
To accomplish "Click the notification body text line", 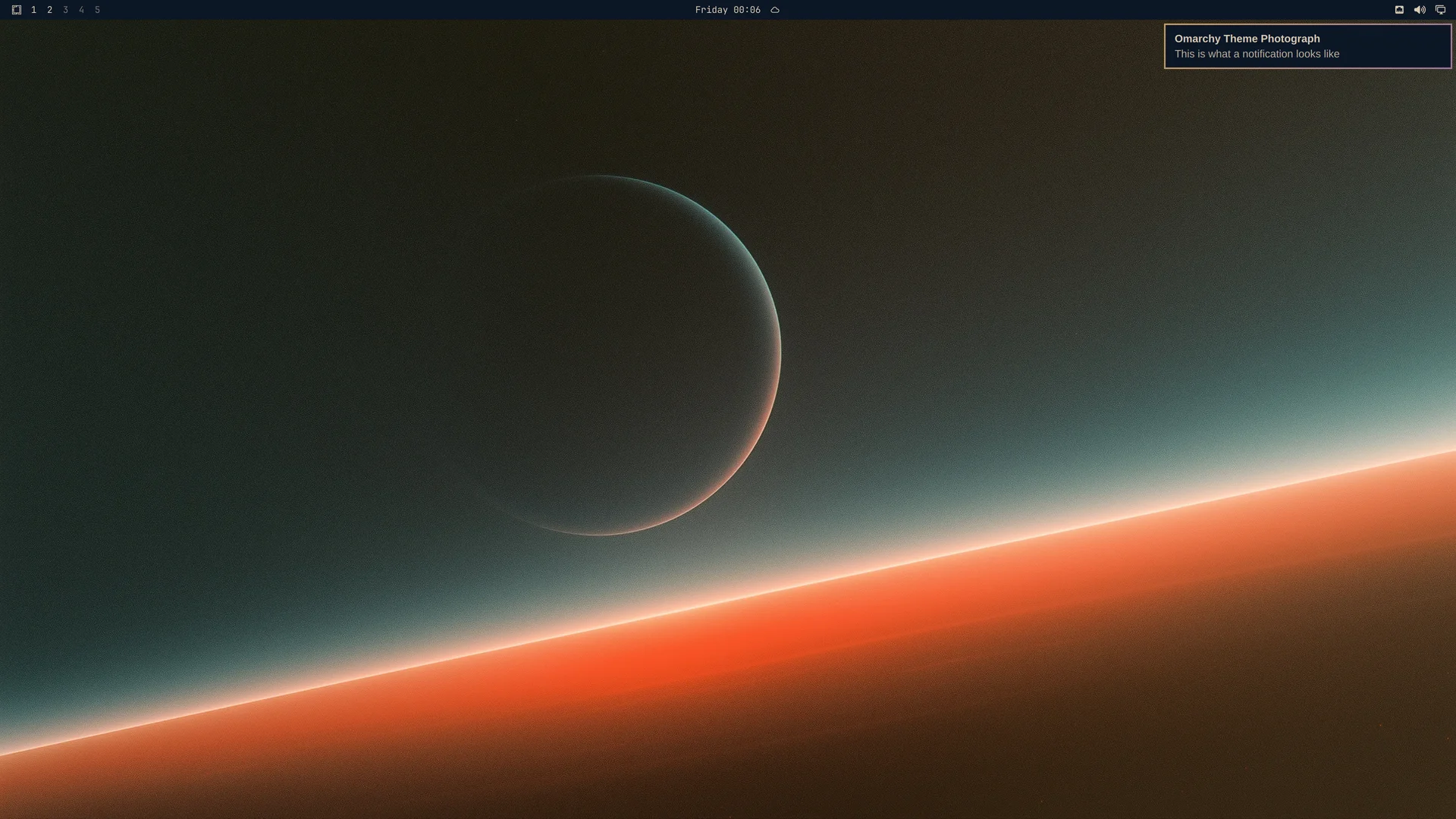I will [x=1257, y=54].
